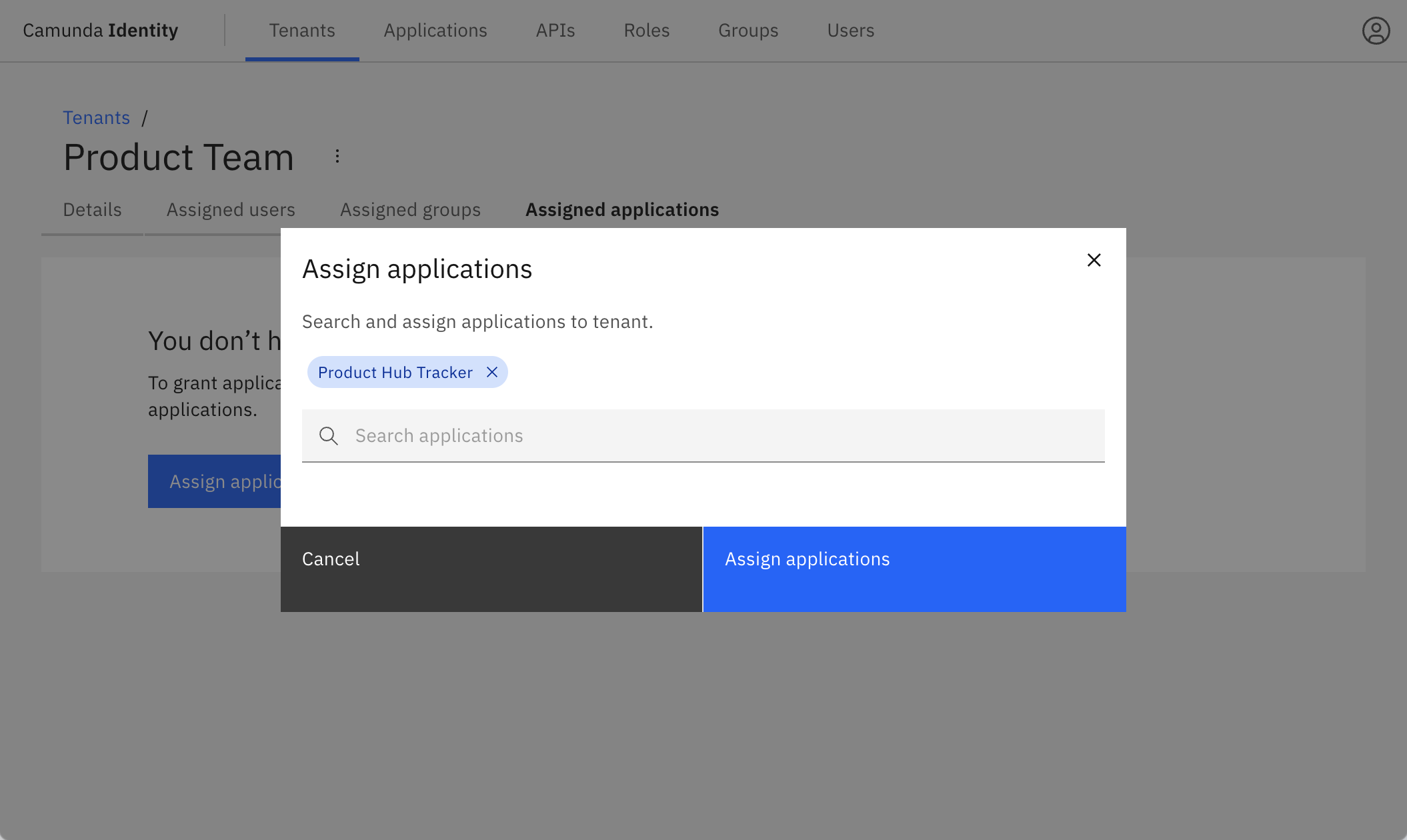Switch to the Applications tab
This screenshot has height=840, width=1407.
pyautogui.click(x=435, y=30)
